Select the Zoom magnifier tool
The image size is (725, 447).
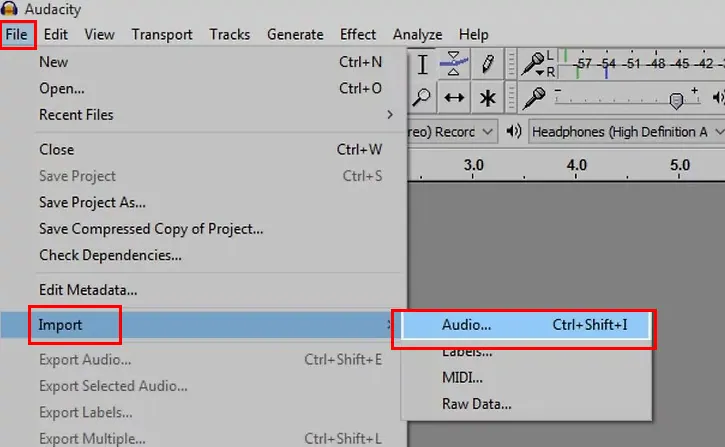421,98
